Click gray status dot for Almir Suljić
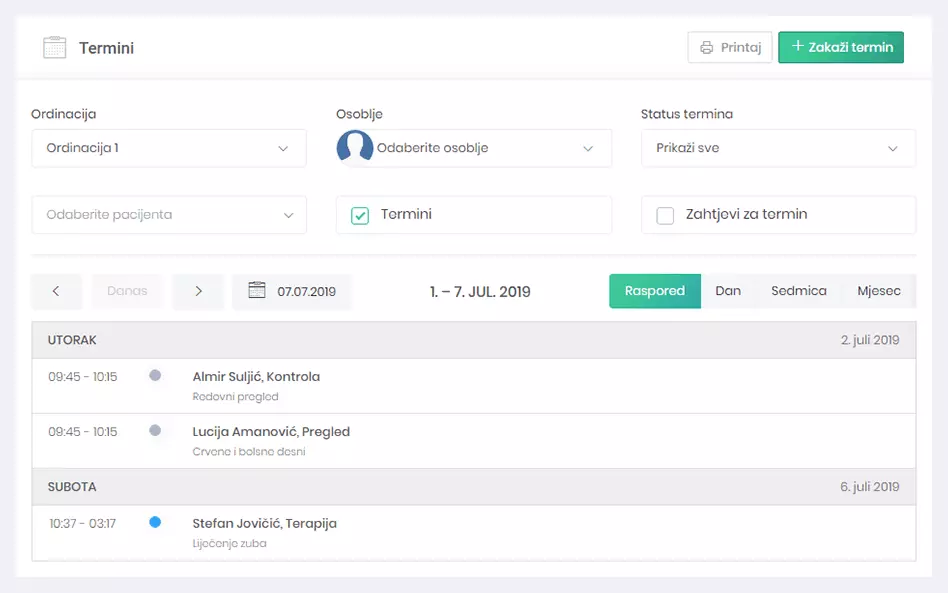The height and width of the screenshot is (593, 948). pyautogui.click(x=155, y=376)
